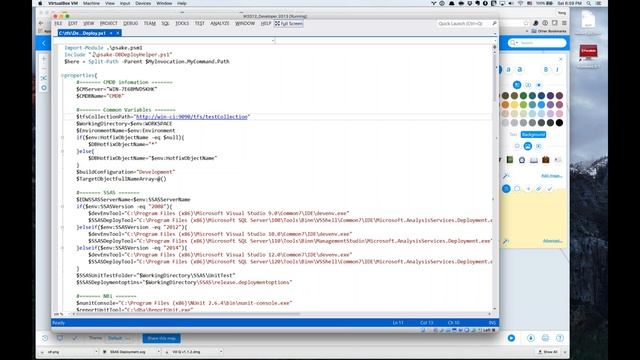The width and height of the screenshot is (640, 360).
Task: Click the search field in mind map app
Action: pos(537,43)
